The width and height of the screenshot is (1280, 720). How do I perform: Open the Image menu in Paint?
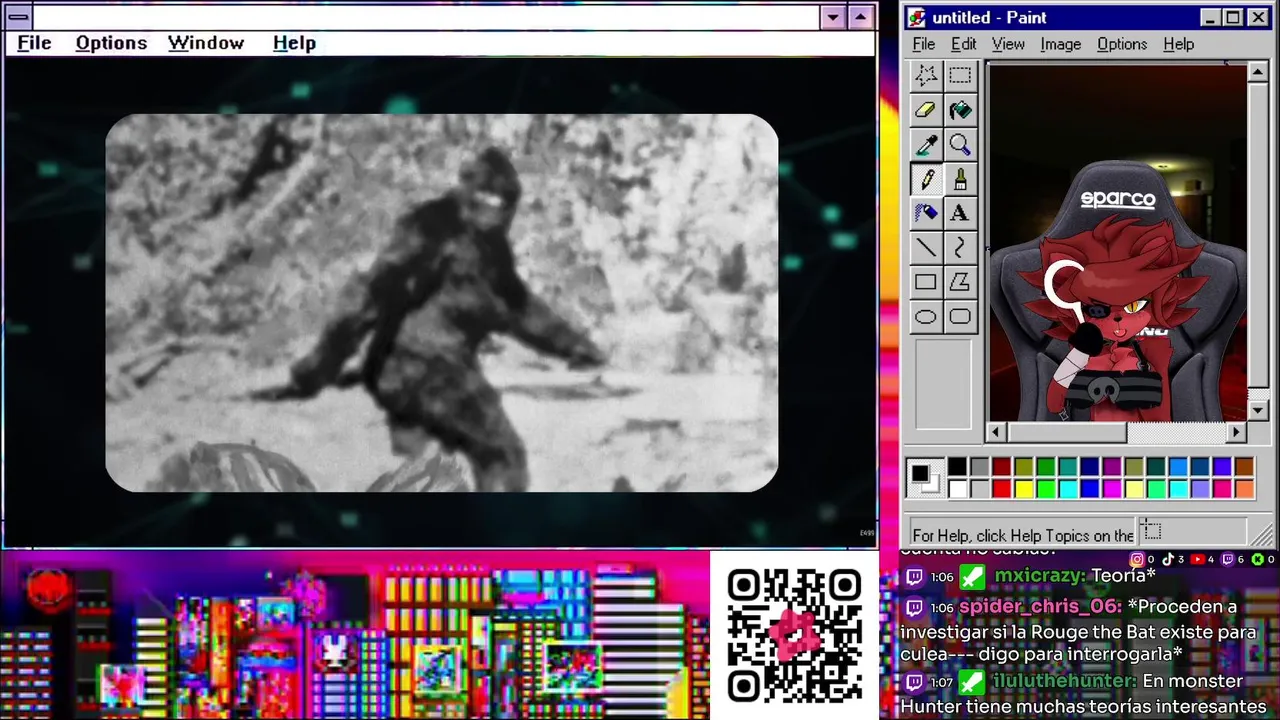(1060, 44)
